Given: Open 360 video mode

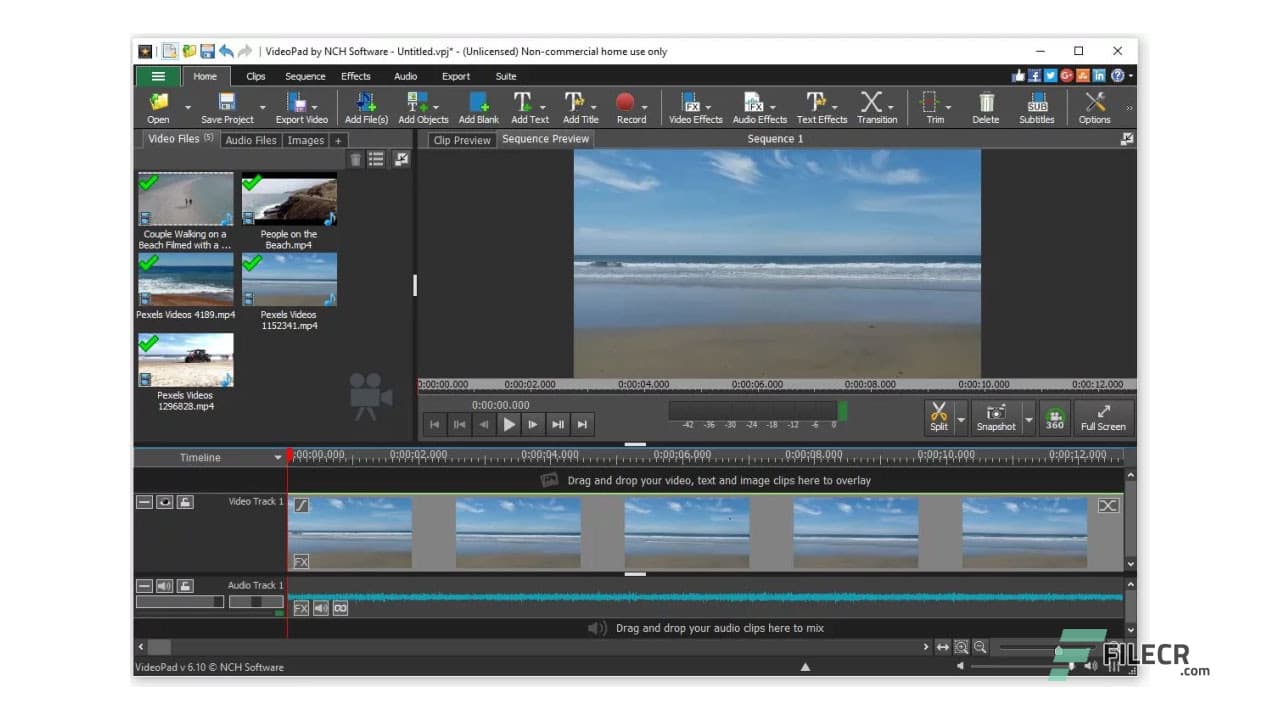Looking at the screenshot, I should click(x=1054, y=417).
